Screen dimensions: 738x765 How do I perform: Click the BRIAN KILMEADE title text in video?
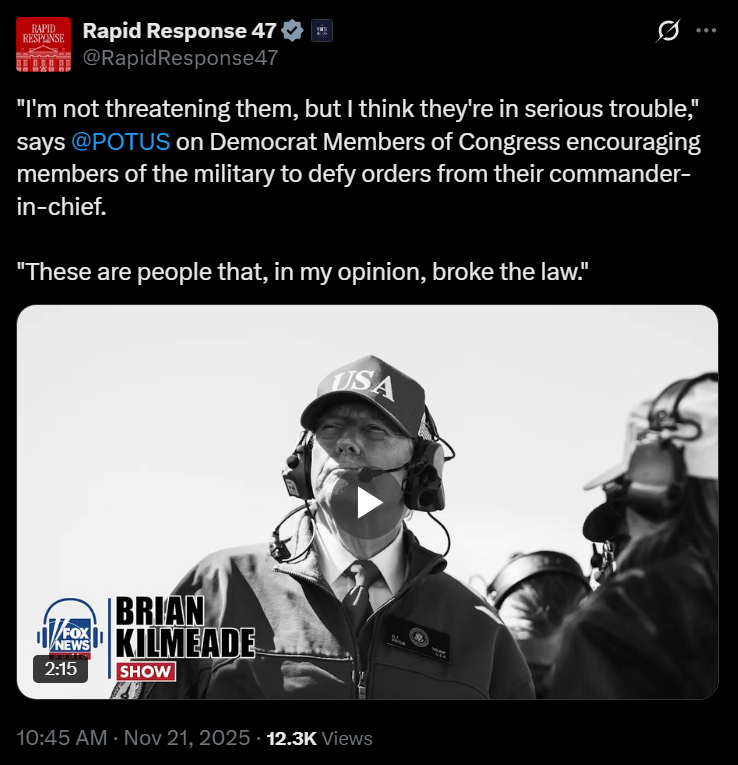click(184, 627)
